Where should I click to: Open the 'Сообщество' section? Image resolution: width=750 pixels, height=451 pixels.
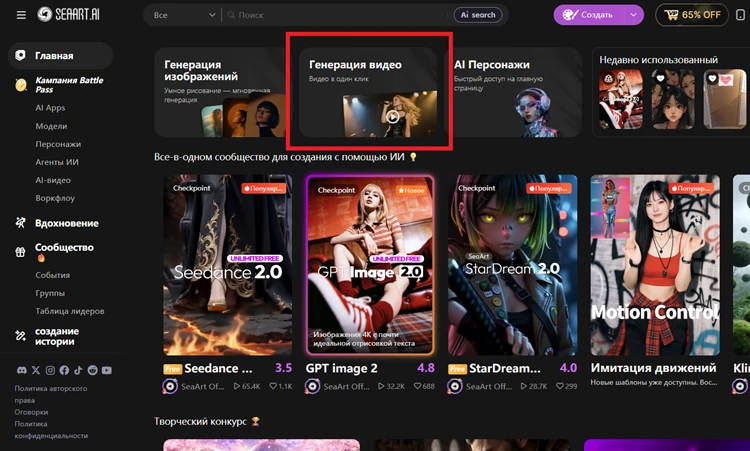click(x=64, y=247)
